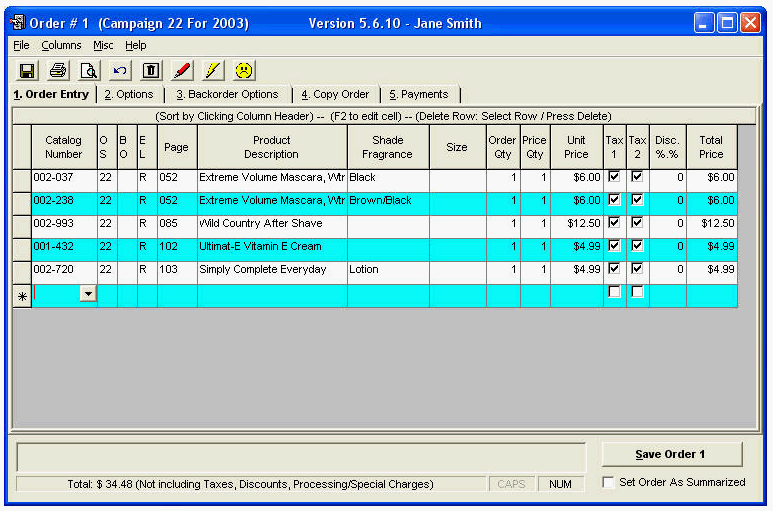The width and height of the screenshot is (773, 511).
Task: Open the Catalog Number dropdown in new row
Action: (88, 294)
